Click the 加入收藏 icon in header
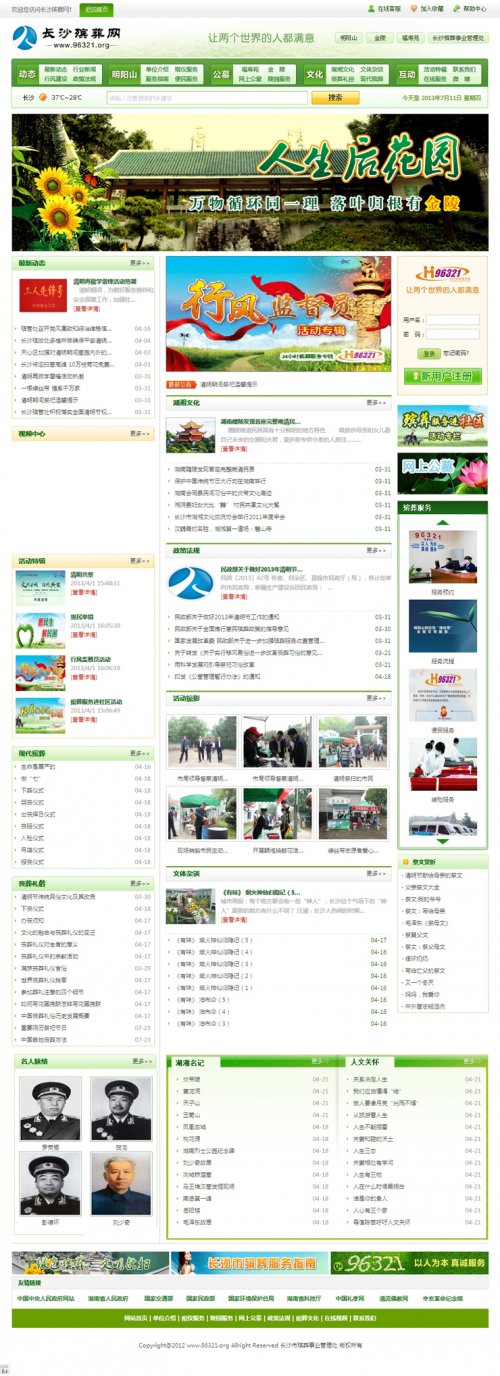500x1376 pixels. pos(413,8)
